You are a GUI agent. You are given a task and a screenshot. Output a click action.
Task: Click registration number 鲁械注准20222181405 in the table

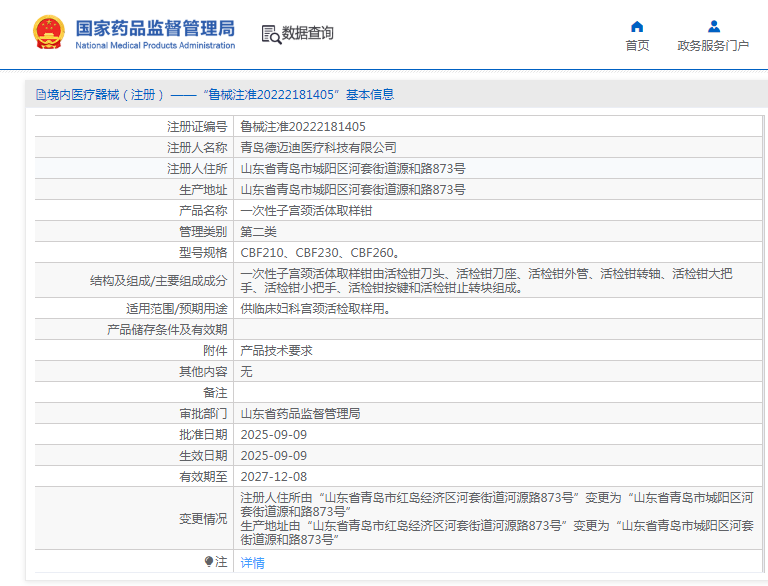coord(303,127)
